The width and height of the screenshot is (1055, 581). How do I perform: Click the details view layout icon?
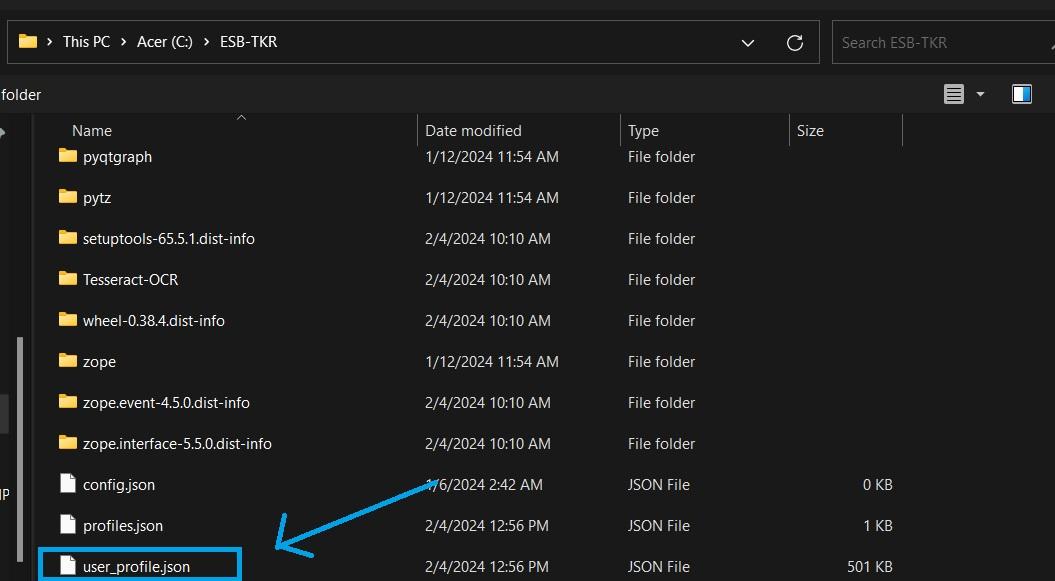click(x=954, y=94)
